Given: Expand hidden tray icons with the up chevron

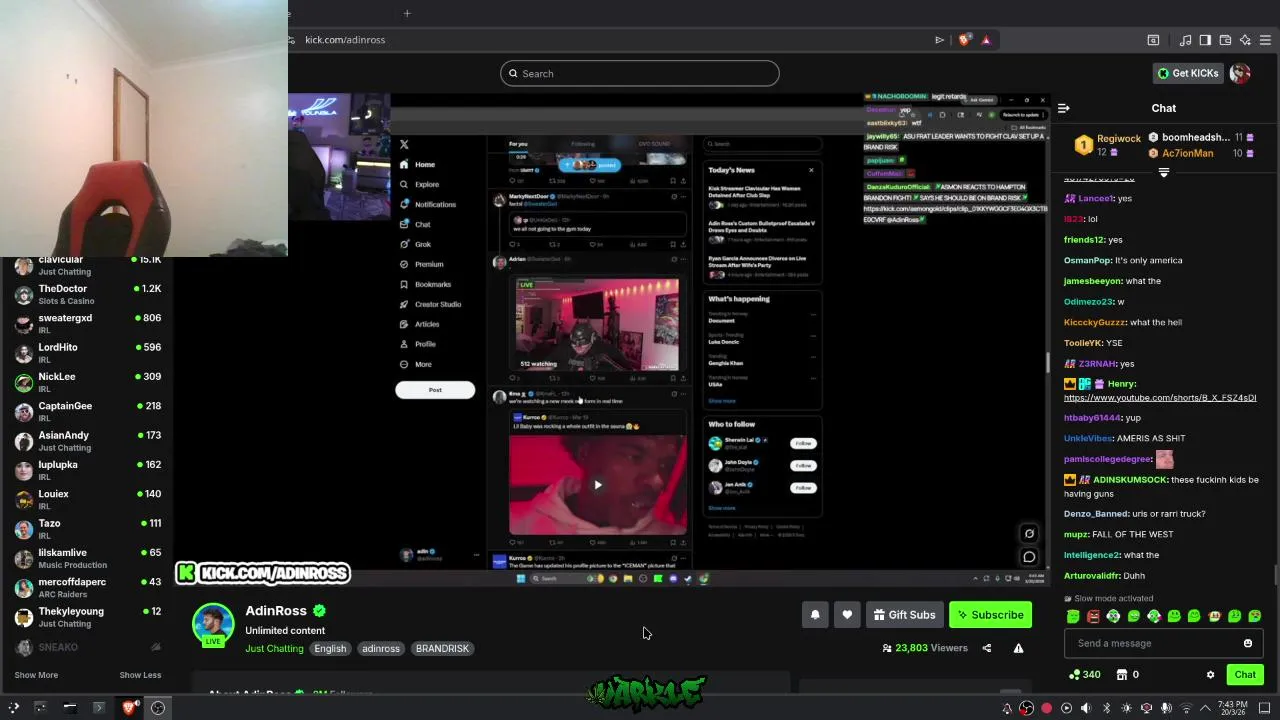Looking at the screenshot, I should (1205, 708).
